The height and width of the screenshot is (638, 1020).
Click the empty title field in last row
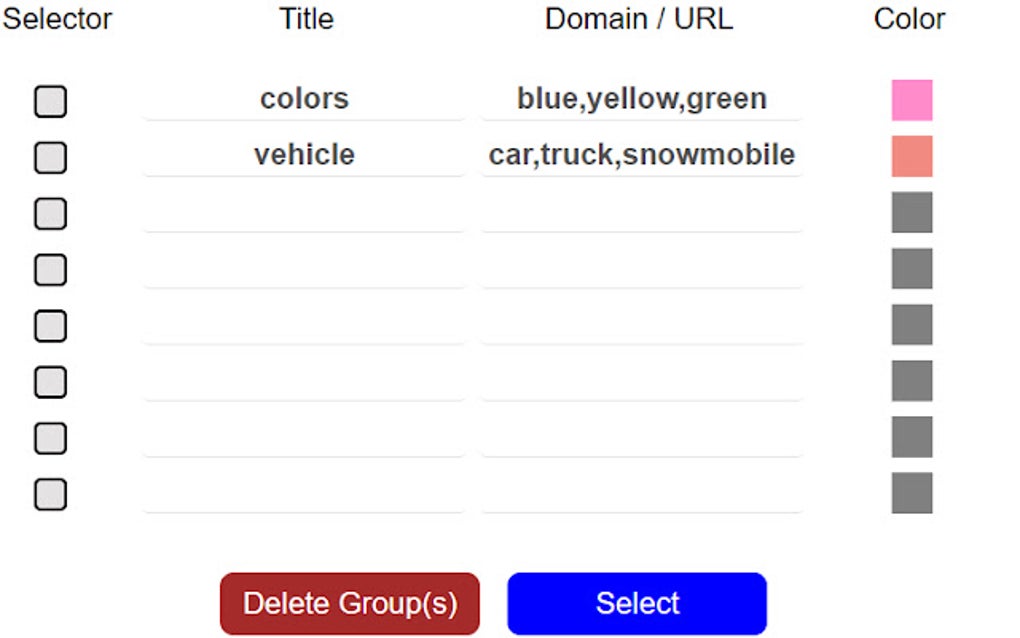point(304,492)
